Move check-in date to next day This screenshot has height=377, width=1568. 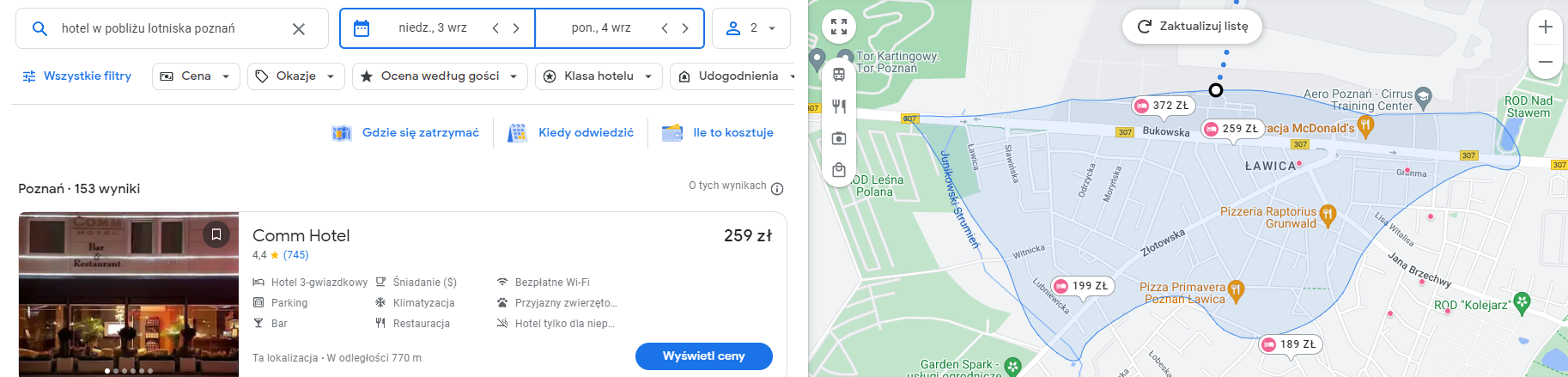click(516, 28)
